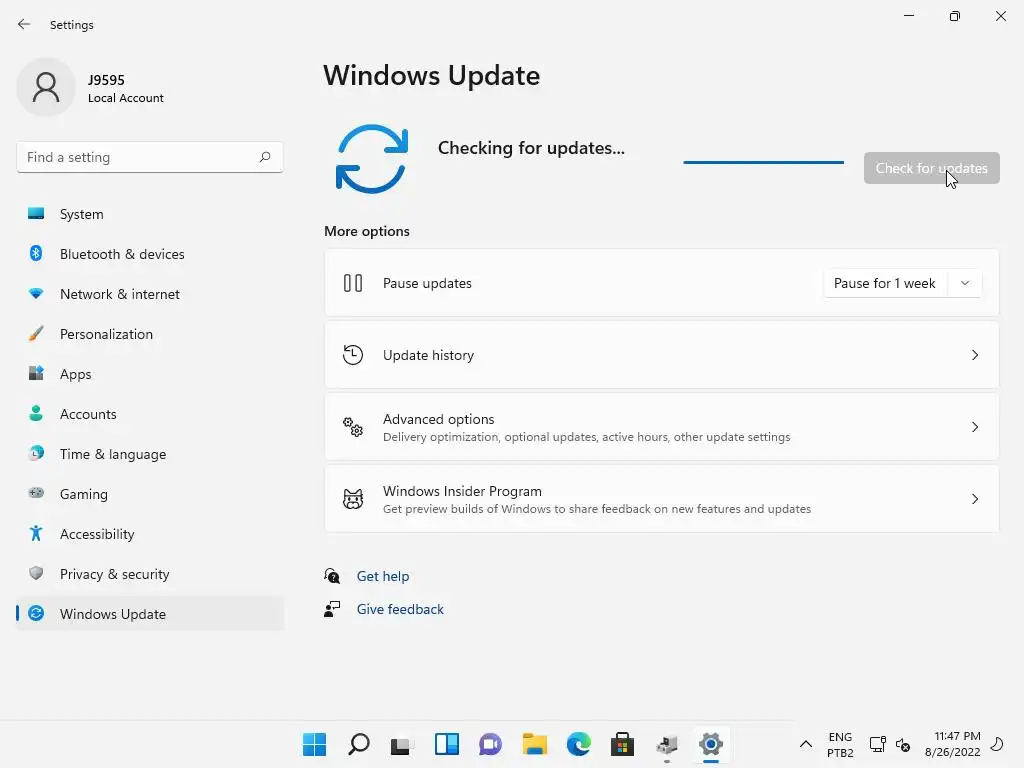Click the Windows Update sync icon in sidebar
Image resolution: width=1024 pixels, height=768 pixels.
(x=36, y=613)
